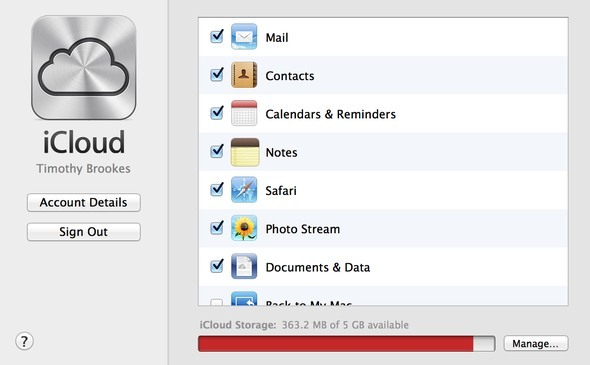Screen dimensions: 590x365
Task: Click the Documents & Data icon
Action: (244, 266)
